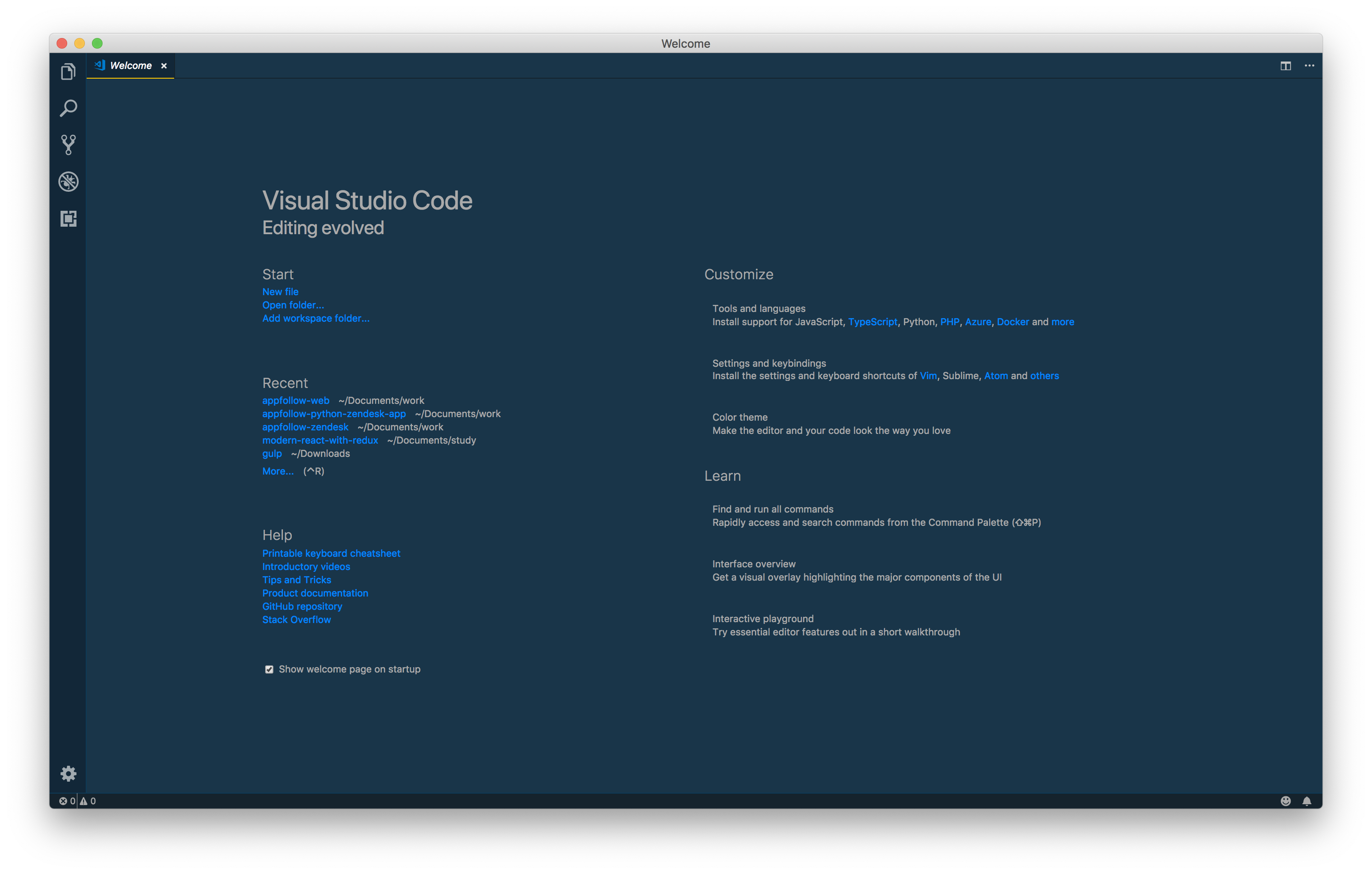Open the Settings gear menu
Screen dimensions: 1372x874
coord(68,773)
